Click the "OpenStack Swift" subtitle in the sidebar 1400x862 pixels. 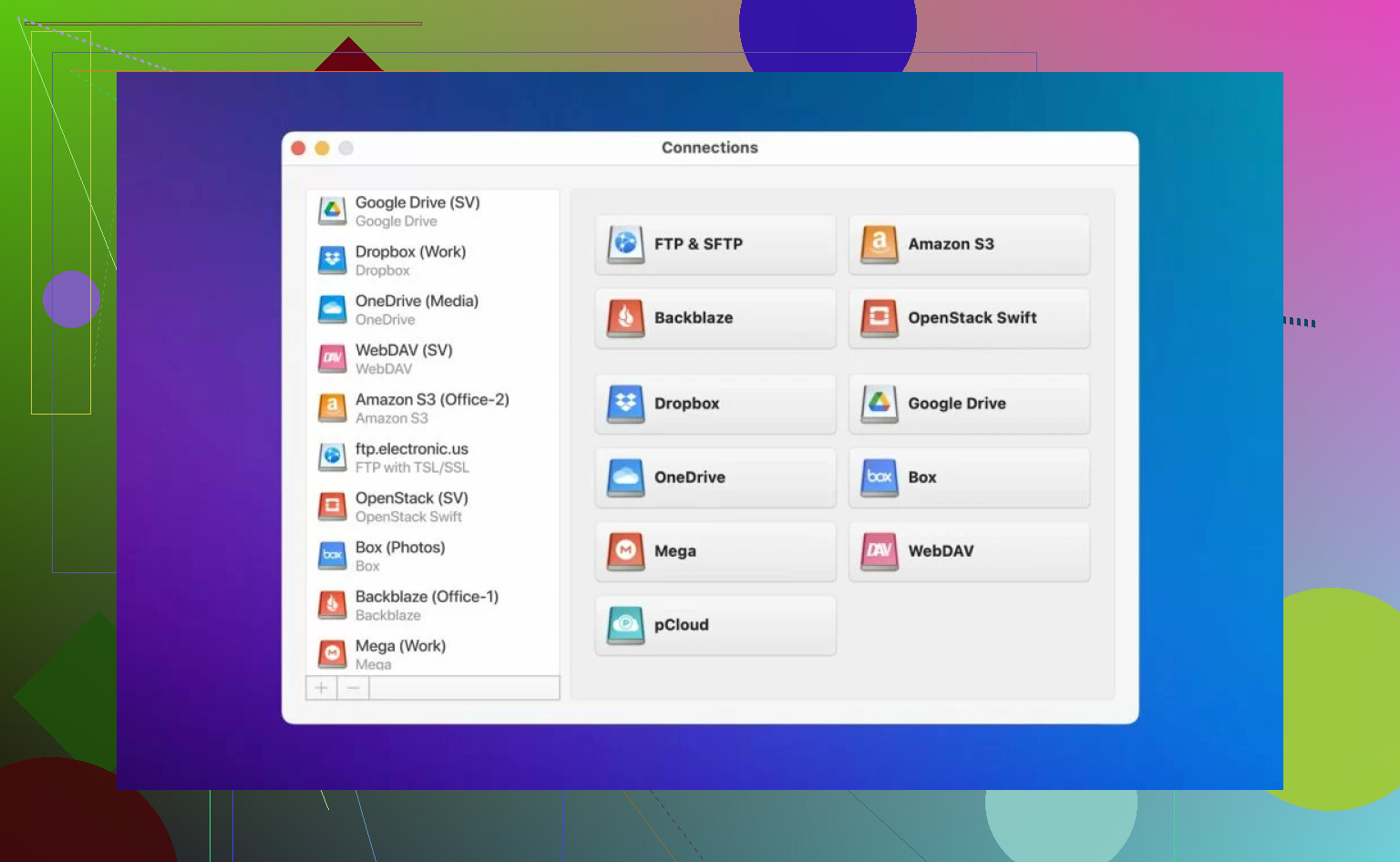pos(408,517)
